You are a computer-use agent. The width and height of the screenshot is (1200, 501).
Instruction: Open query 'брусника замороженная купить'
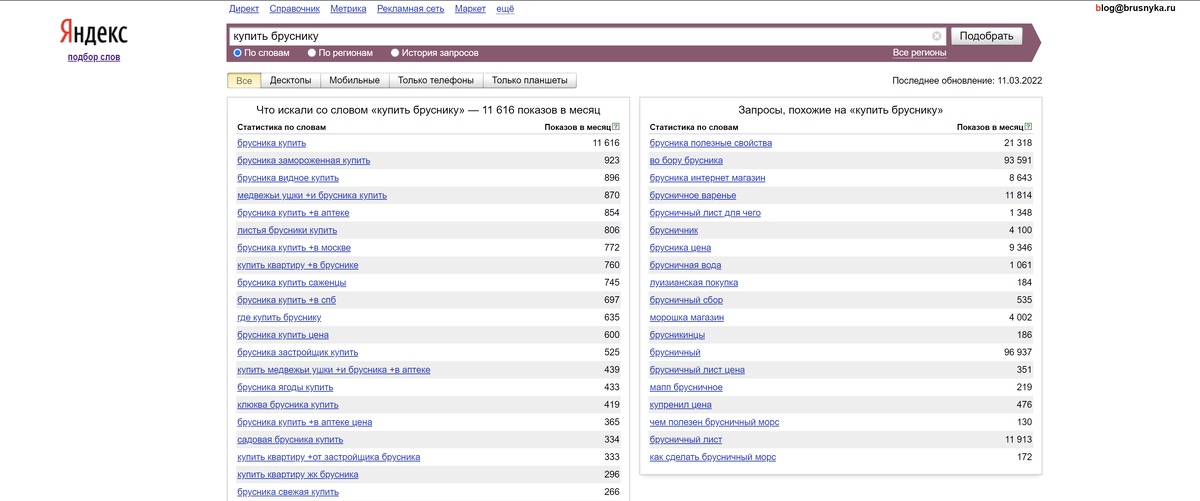click(x=303, y=160)
